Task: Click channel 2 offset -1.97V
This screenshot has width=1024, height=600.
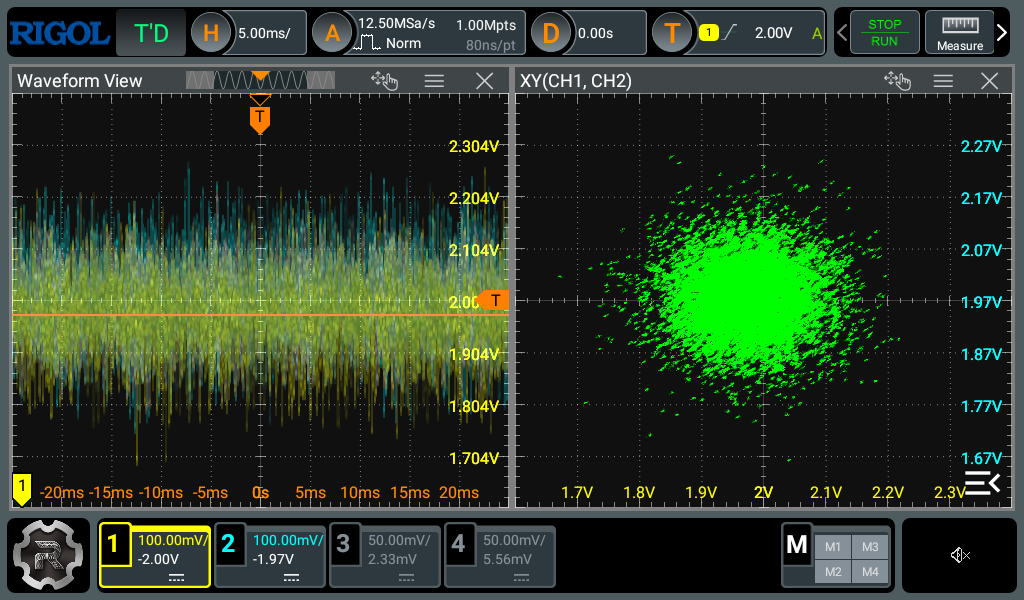Action: (273, 559)
